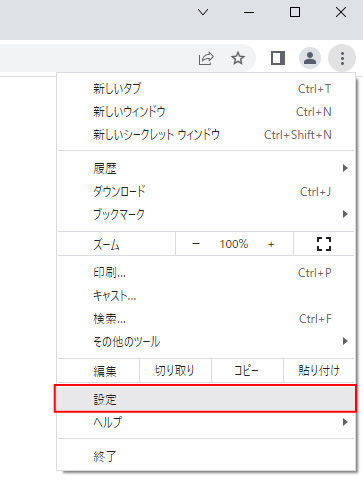Close the Chrome window
Screen dimensions: 363x485
click(x=341, y=12)
